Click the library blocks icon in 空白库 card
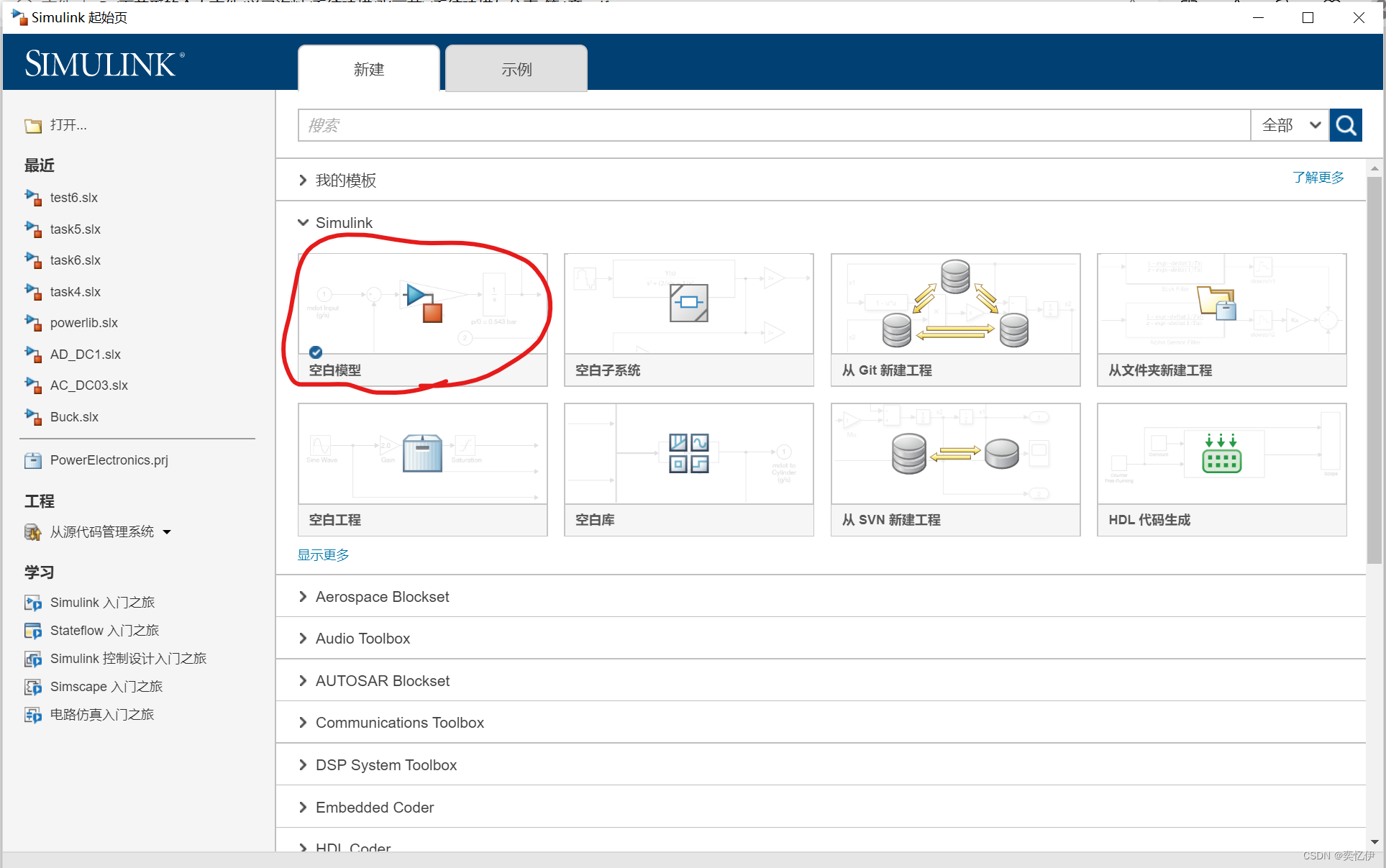Image resolution: width=1386 pixels, height=868 pixels. [x=689, y=453]
